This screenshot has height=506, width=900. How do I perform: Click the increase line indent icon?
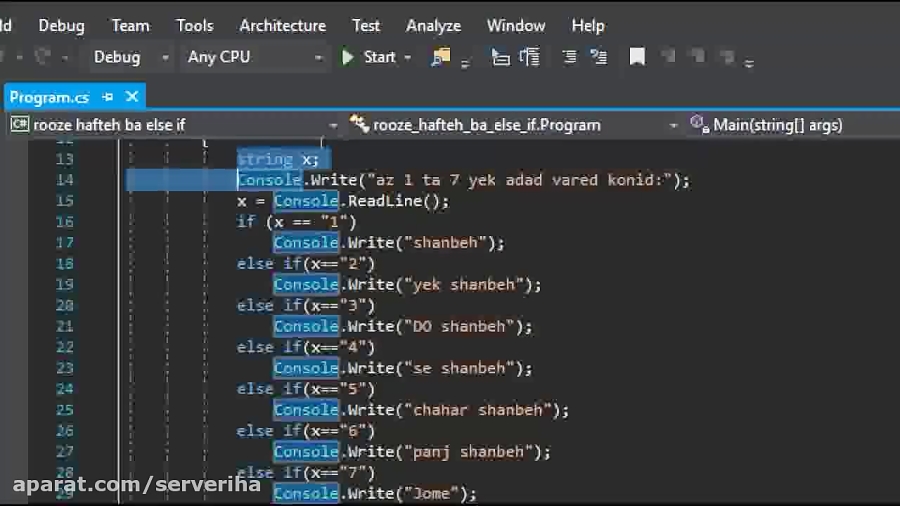click(x=530, y=57)
